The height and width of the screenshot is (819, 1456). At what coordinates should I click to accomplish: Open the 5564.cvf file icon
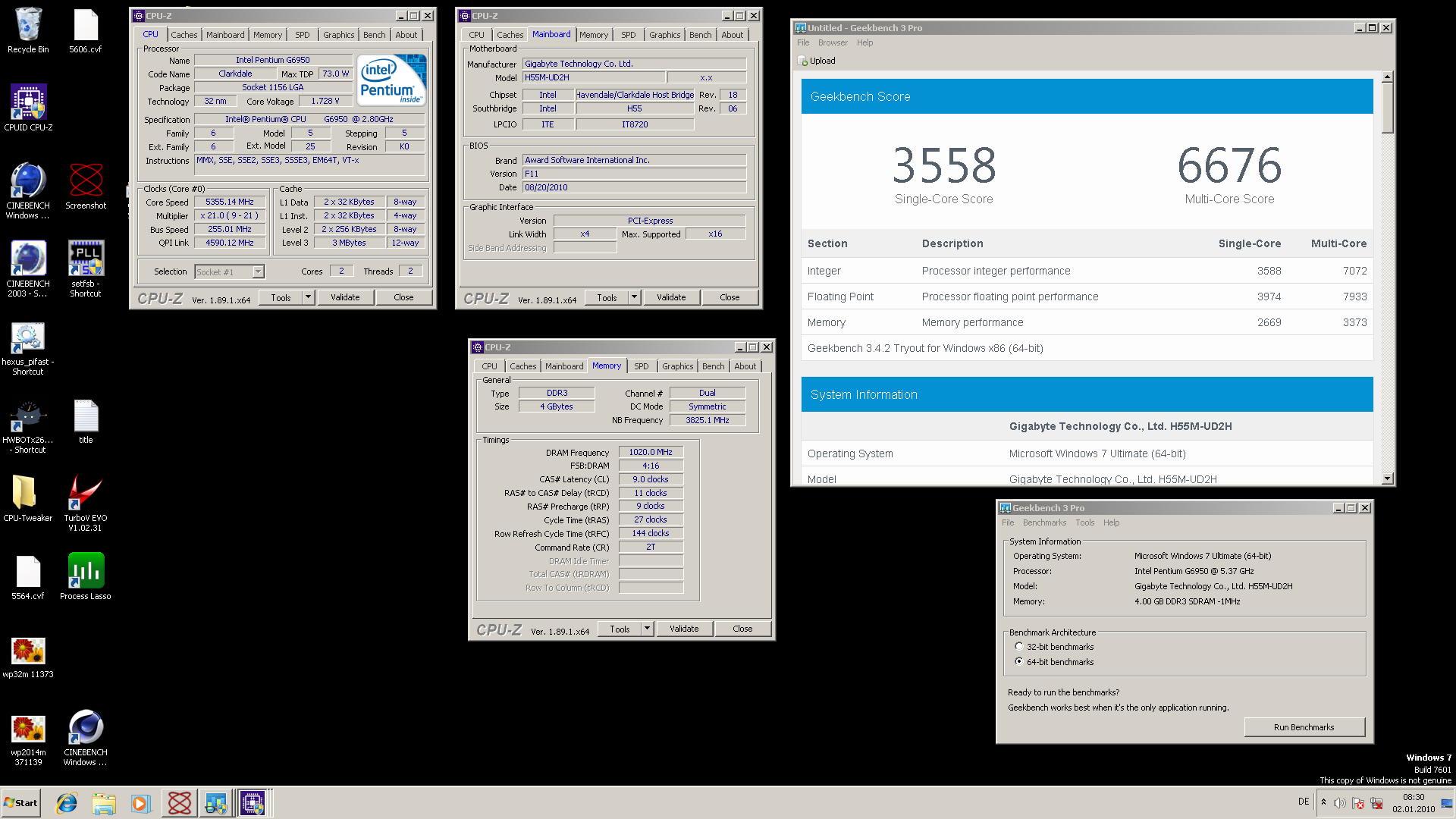point(28,577)
